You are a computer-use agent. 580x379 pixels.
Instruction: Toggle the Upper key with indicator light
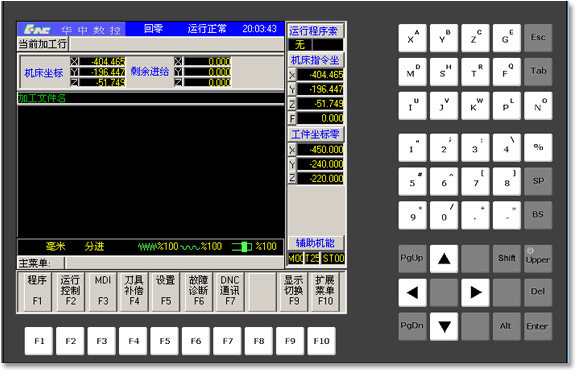pyautogui.click(x=538, y=259)
